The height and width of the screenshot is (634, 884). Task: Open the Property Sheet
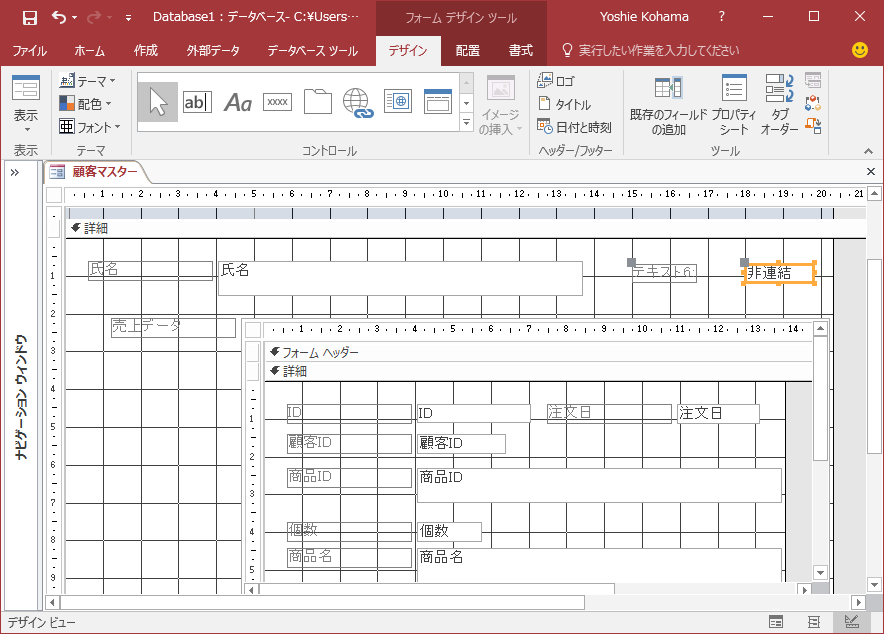point(734,106)
